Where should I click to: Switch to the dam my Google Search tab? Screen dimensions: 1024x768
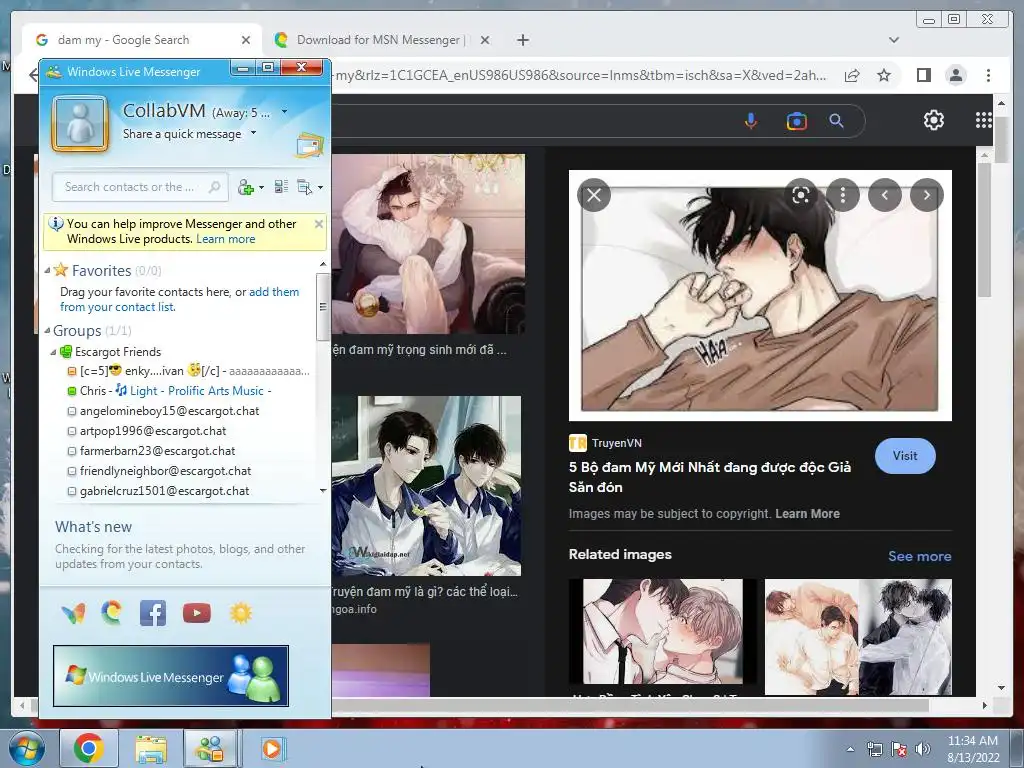pyautogui.click(x=140, y=40)
